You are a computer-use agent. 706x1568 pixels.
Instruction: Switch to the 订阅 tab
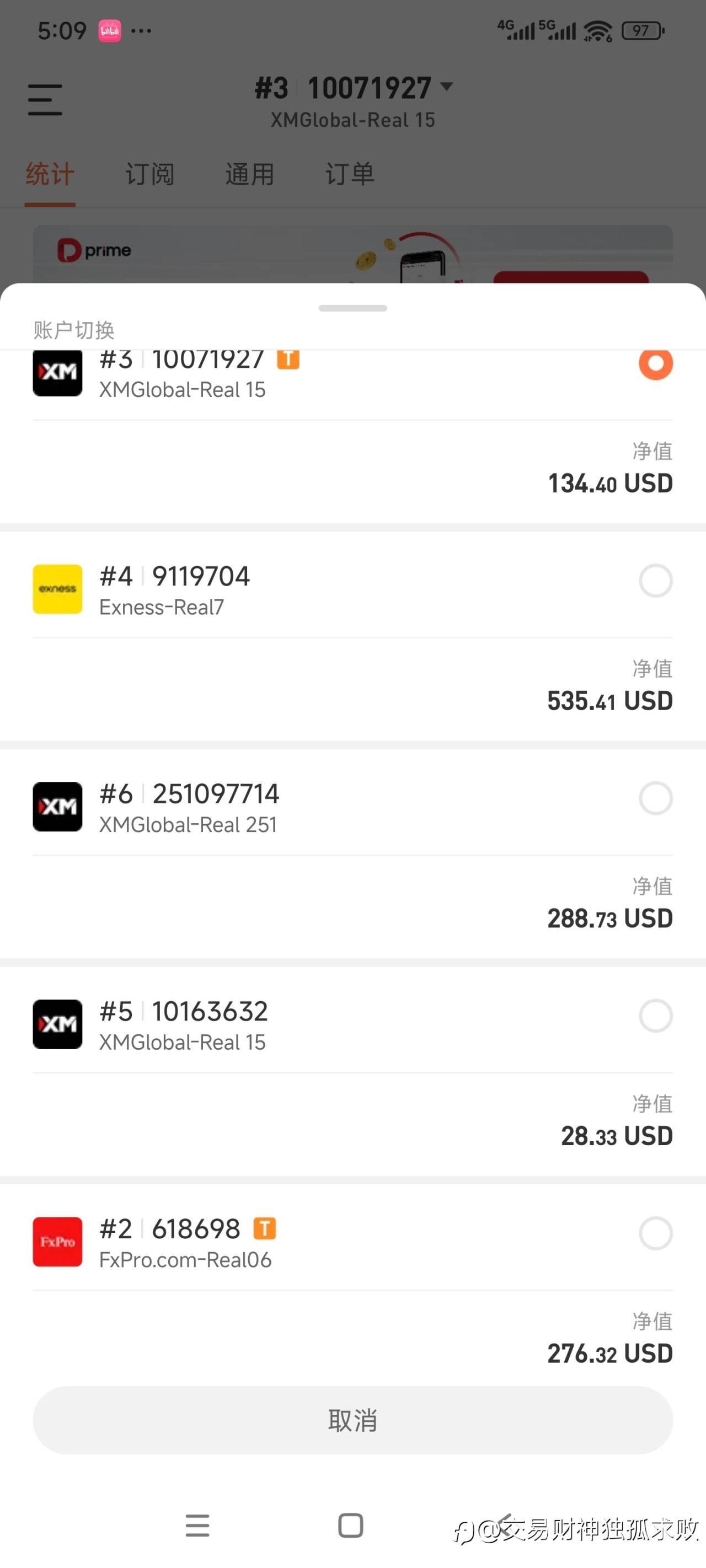pyautogui.click(x=150, y=174)
